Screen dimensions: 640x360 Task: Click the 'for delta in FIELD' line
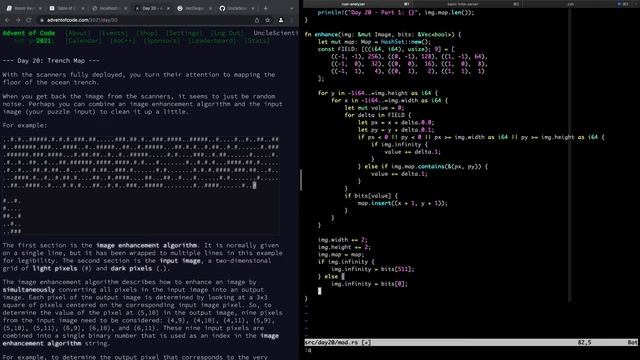pos(378,115)
